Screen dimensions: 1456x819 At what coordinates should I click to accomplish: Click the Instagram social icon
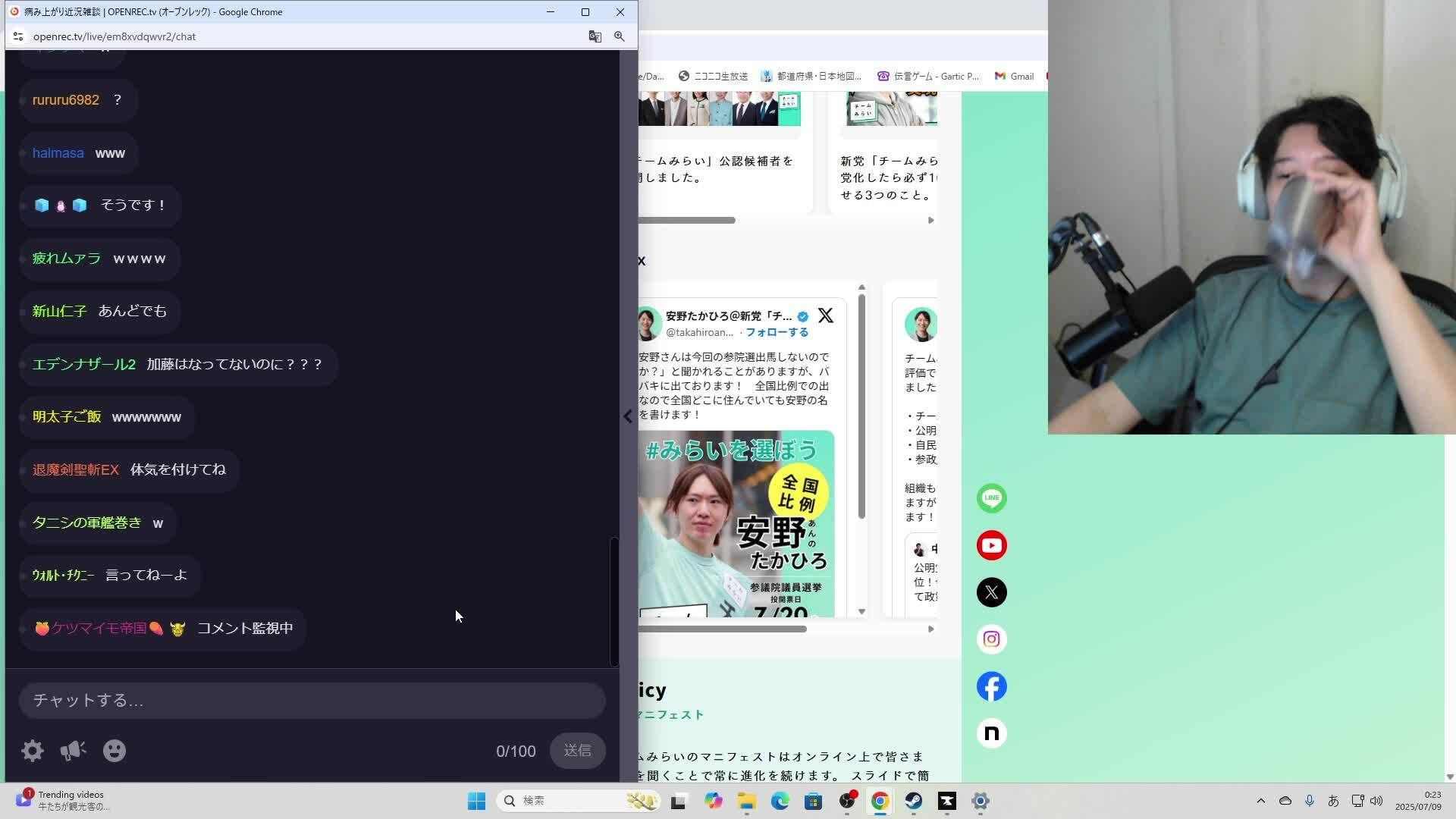point(992,639)
